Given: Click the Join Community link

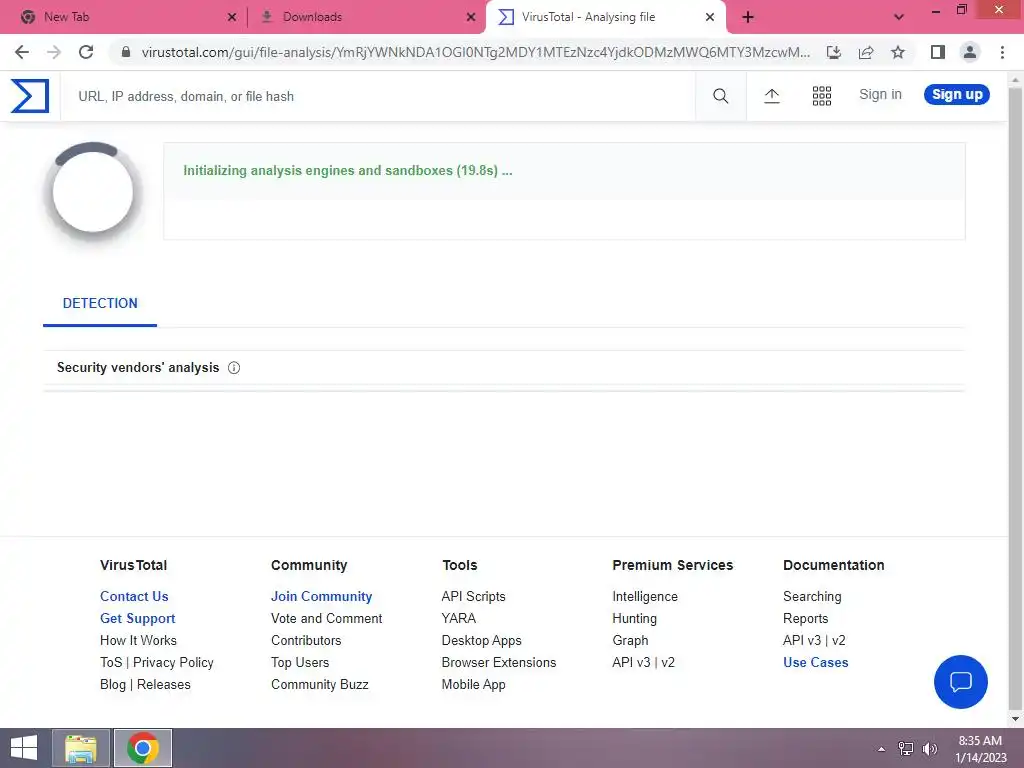Looking at the screenshot, I should pyautogui.click(x=321, y=596).
